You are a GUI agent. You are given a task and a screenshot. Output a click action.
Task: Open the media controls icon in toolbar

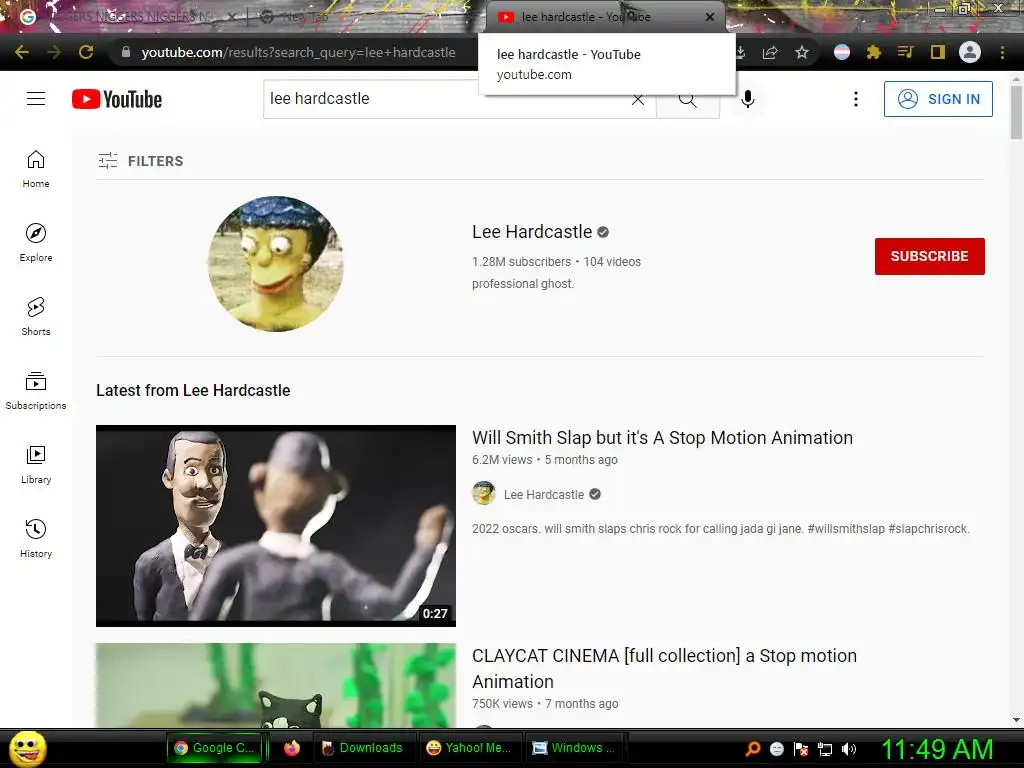pos(905,52)
